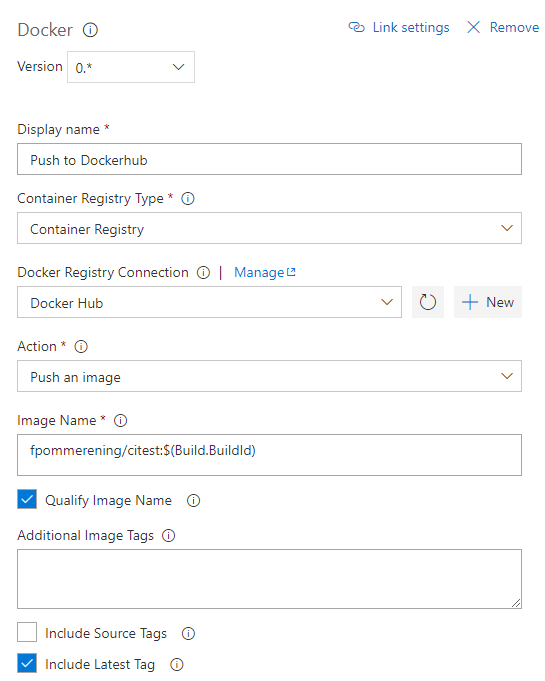Viewport: 545px width, 681px height.
Task: Uncheck Qualify Image Name checkbox
Action: tap(27, 499)
